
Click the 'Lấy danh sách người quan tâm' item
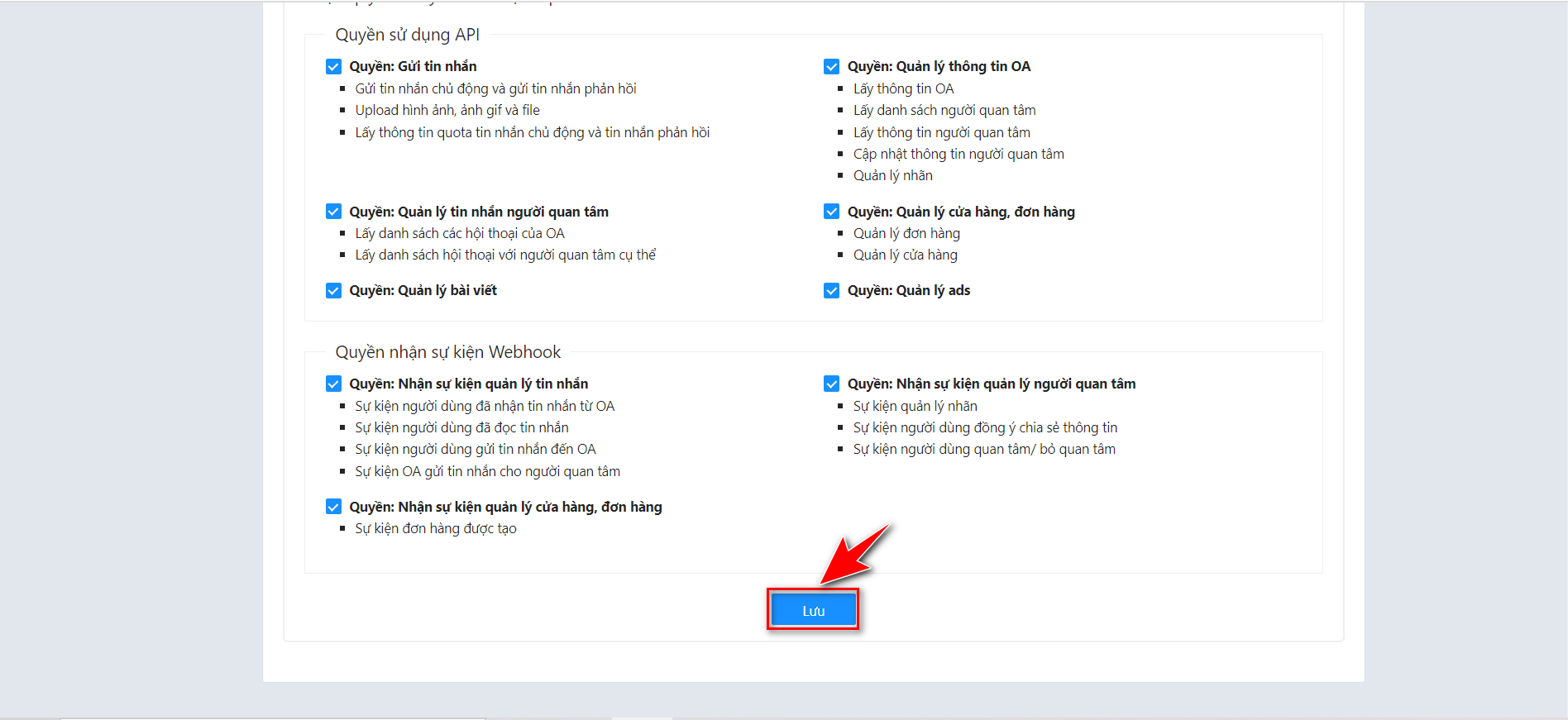tap(944, 110)
